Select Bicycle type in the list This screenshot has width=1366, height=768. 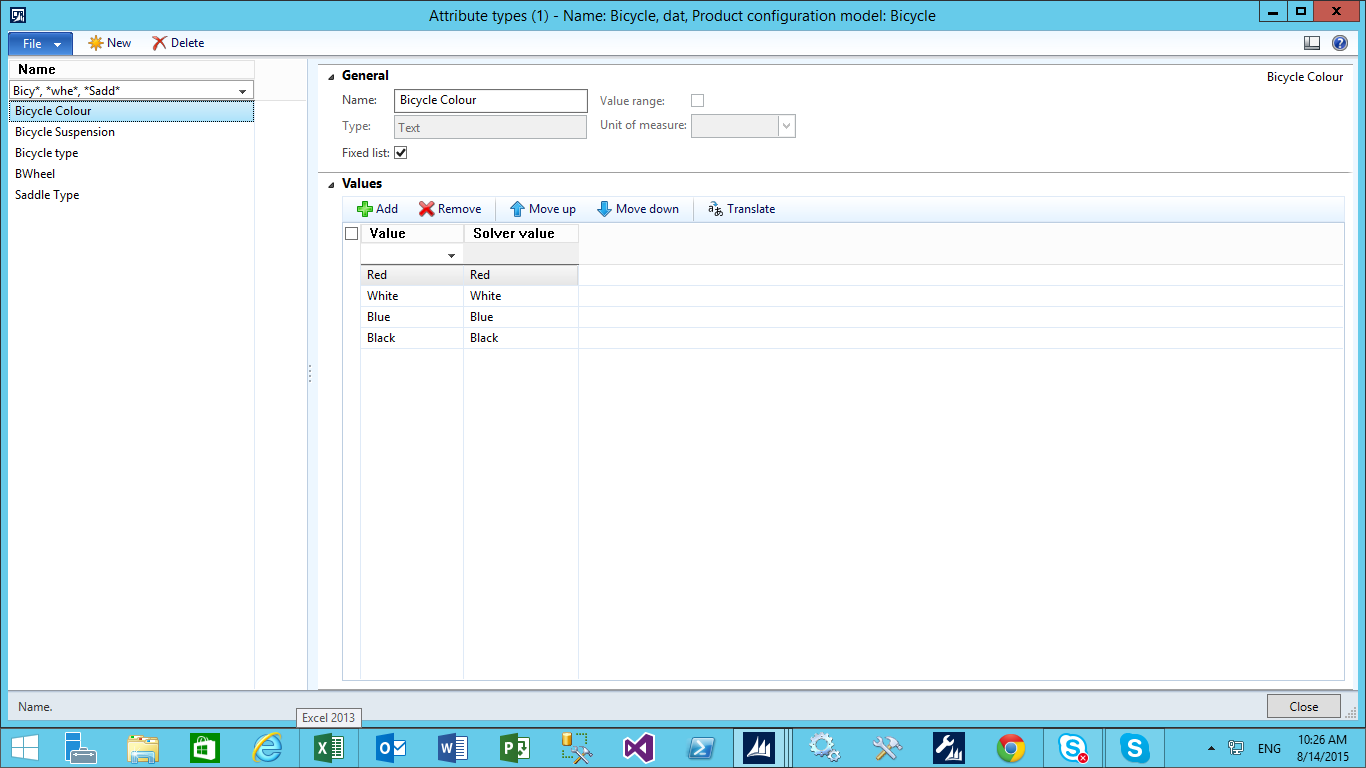[x=131, y=153]
